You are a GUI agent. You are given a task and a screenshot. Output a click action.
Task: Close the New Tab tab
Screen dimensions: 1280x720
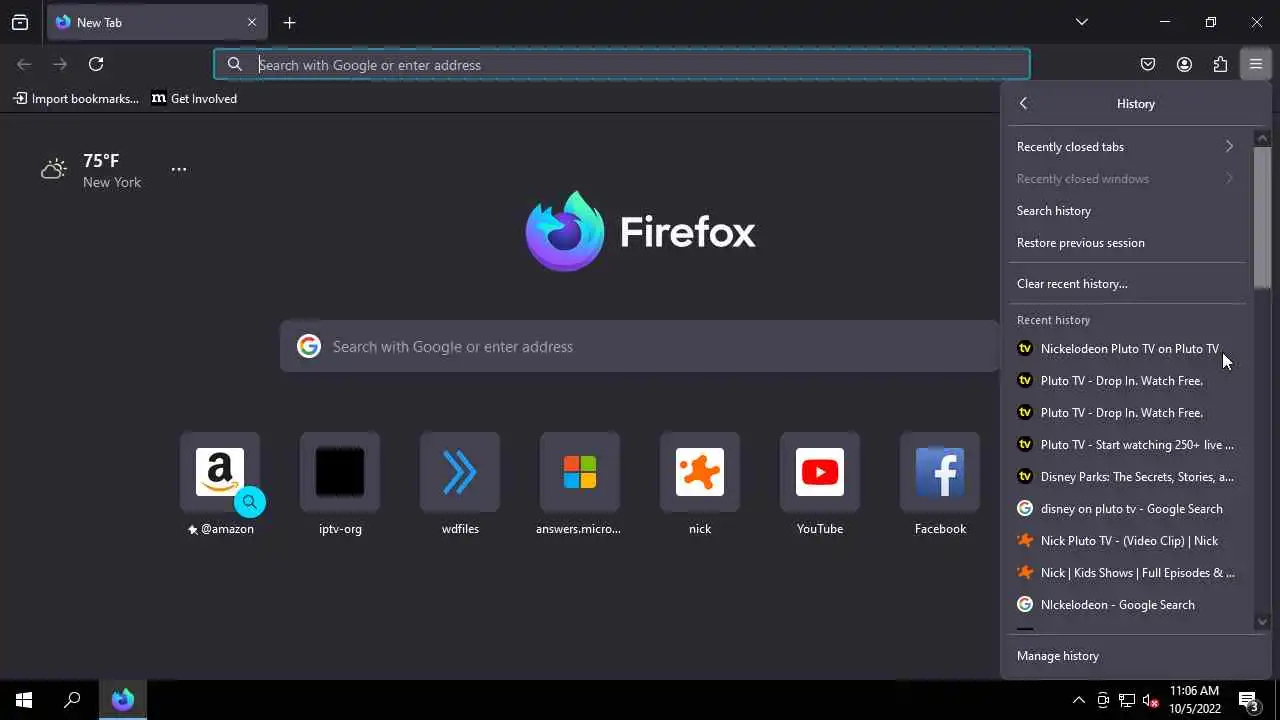tap(252, 22)
